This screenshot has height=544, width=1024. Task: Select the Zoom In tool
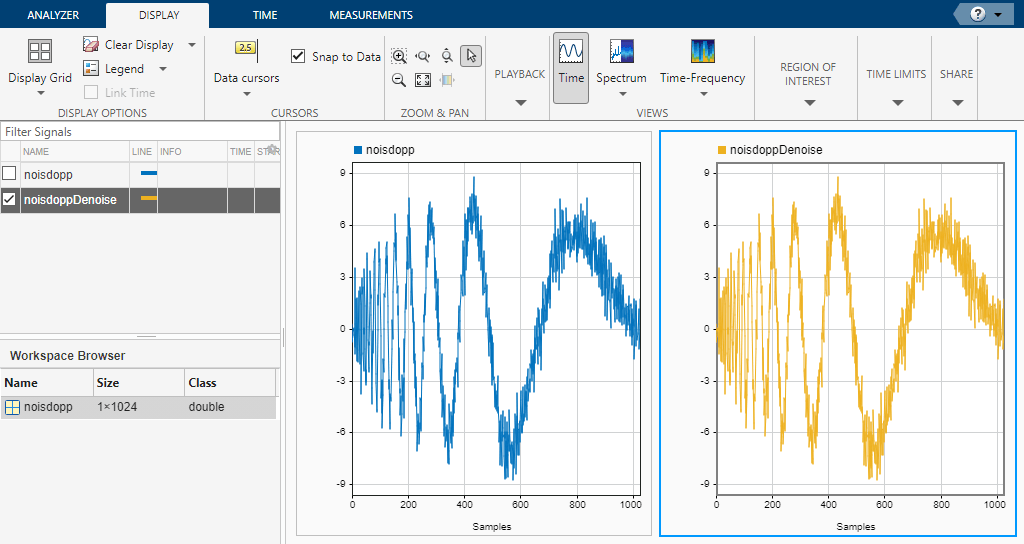(x=399, y=56)
